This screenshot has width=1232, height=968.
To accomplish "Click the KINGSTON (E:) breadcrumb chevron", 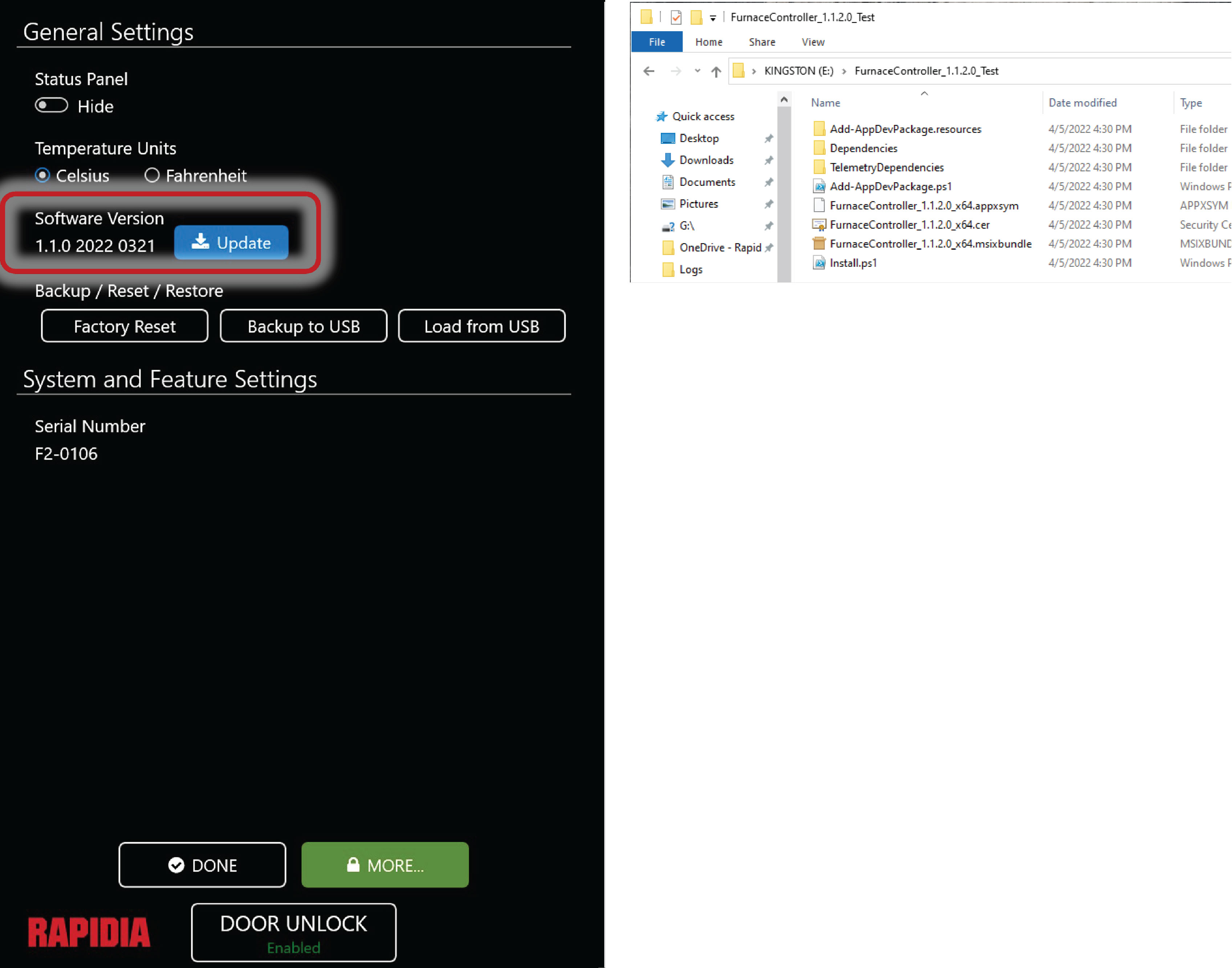I will [x=843, y=72].
